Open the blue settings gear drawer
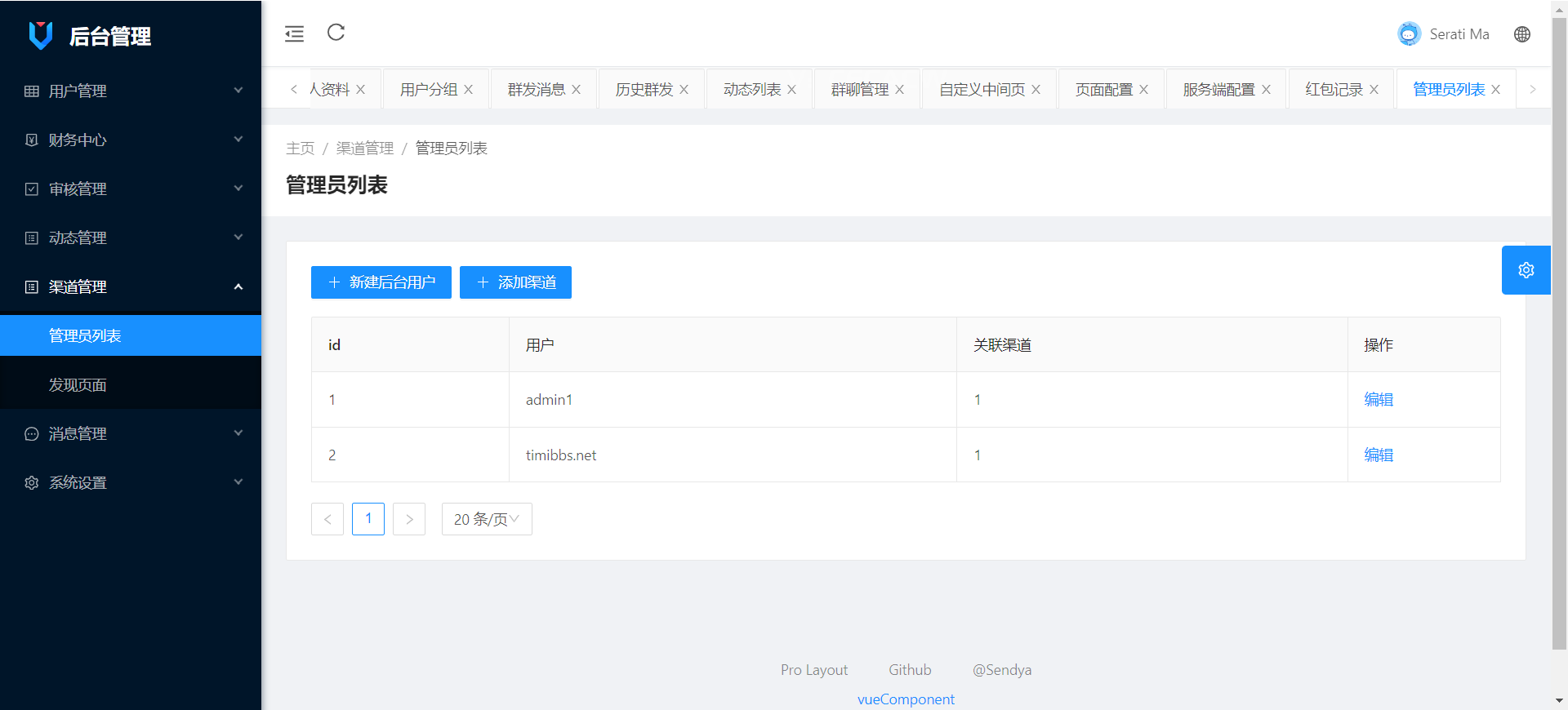Screen dimensions: 1568x710 pos(1526,270)
